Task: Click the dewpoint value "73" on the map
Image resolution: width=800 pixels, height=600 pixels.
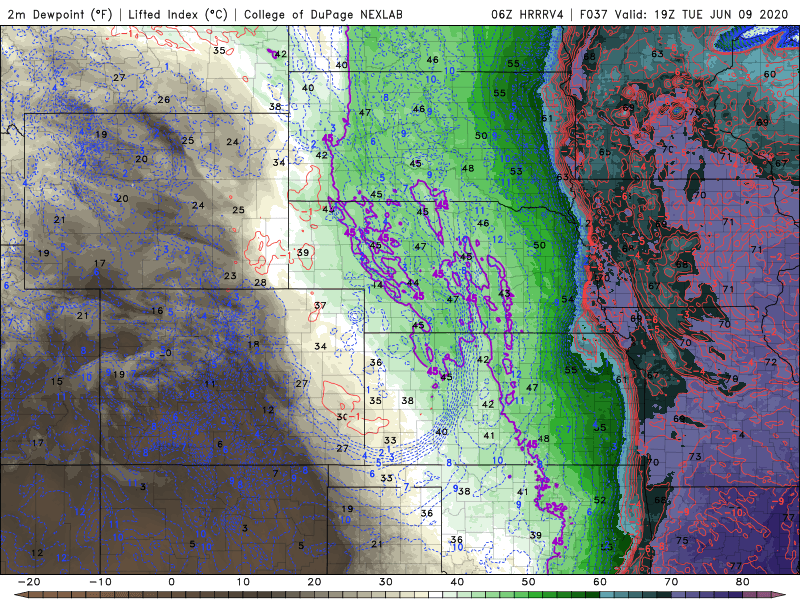Action: [695, 456]
